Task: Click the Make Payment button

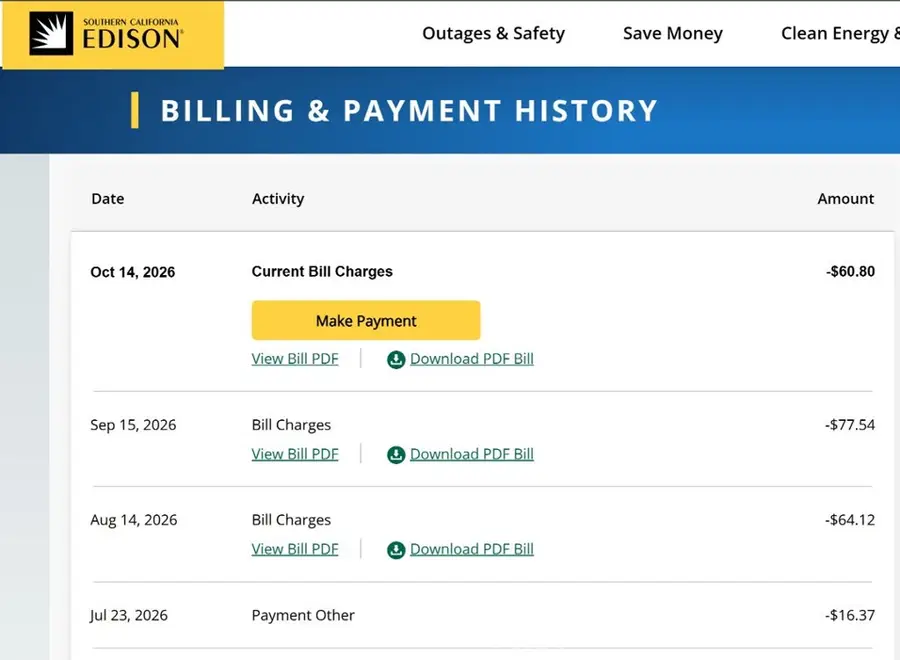Action: click(366, 320)
